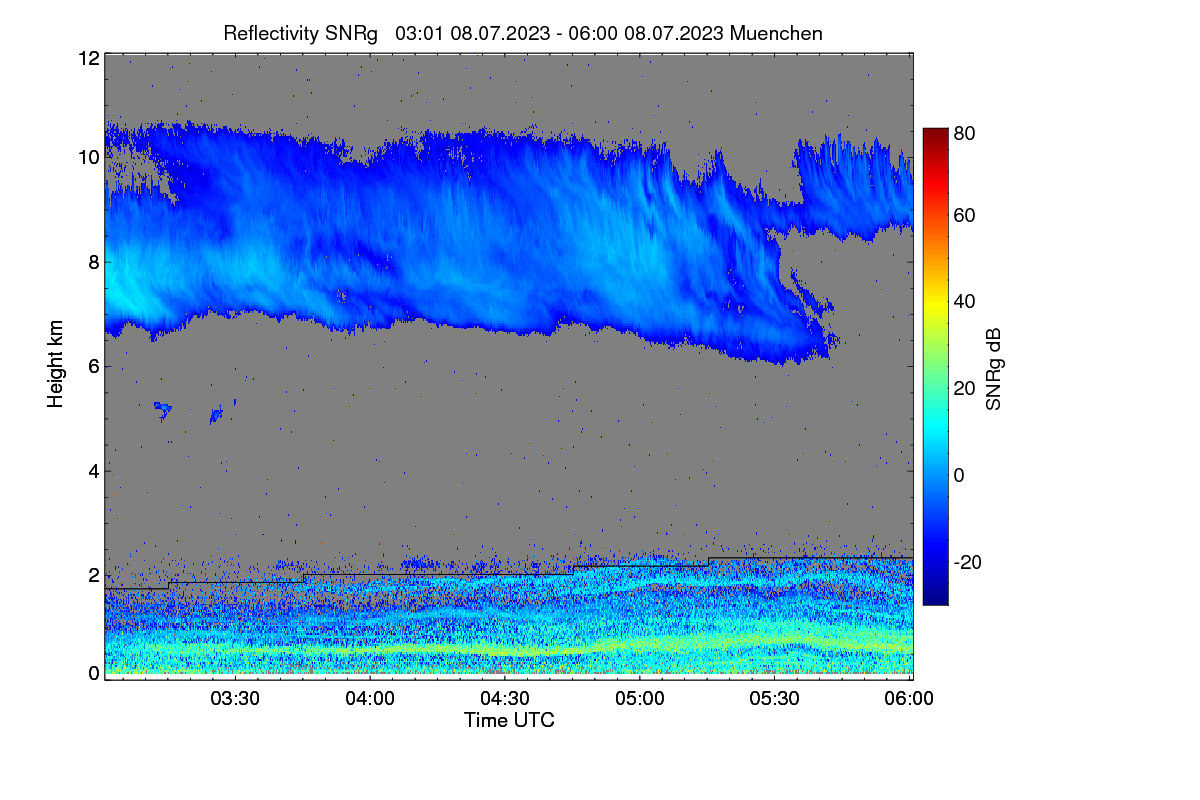Click the plot title 'Reflectivity SNRg'
1200x800 pixels.
click(x=300, y=33)
